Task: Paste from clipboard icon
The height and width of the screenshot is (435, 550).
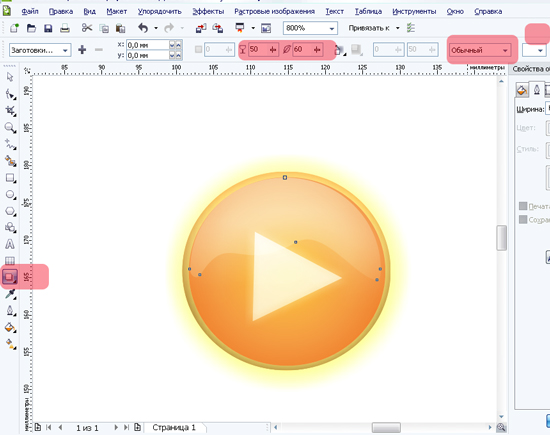Action: pyautogui.click(x=120, y=28)
